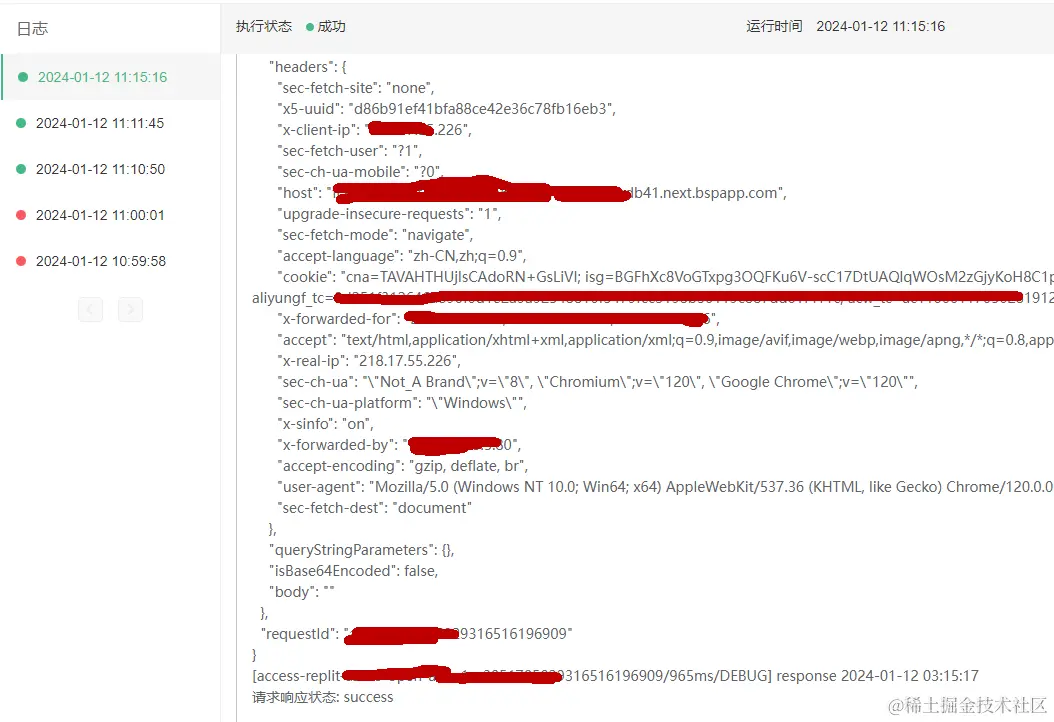The image size is (1054, 722).
Task: Click the isBase64Encoded false line
Action: pyautogui.click(x=354, y=570)
